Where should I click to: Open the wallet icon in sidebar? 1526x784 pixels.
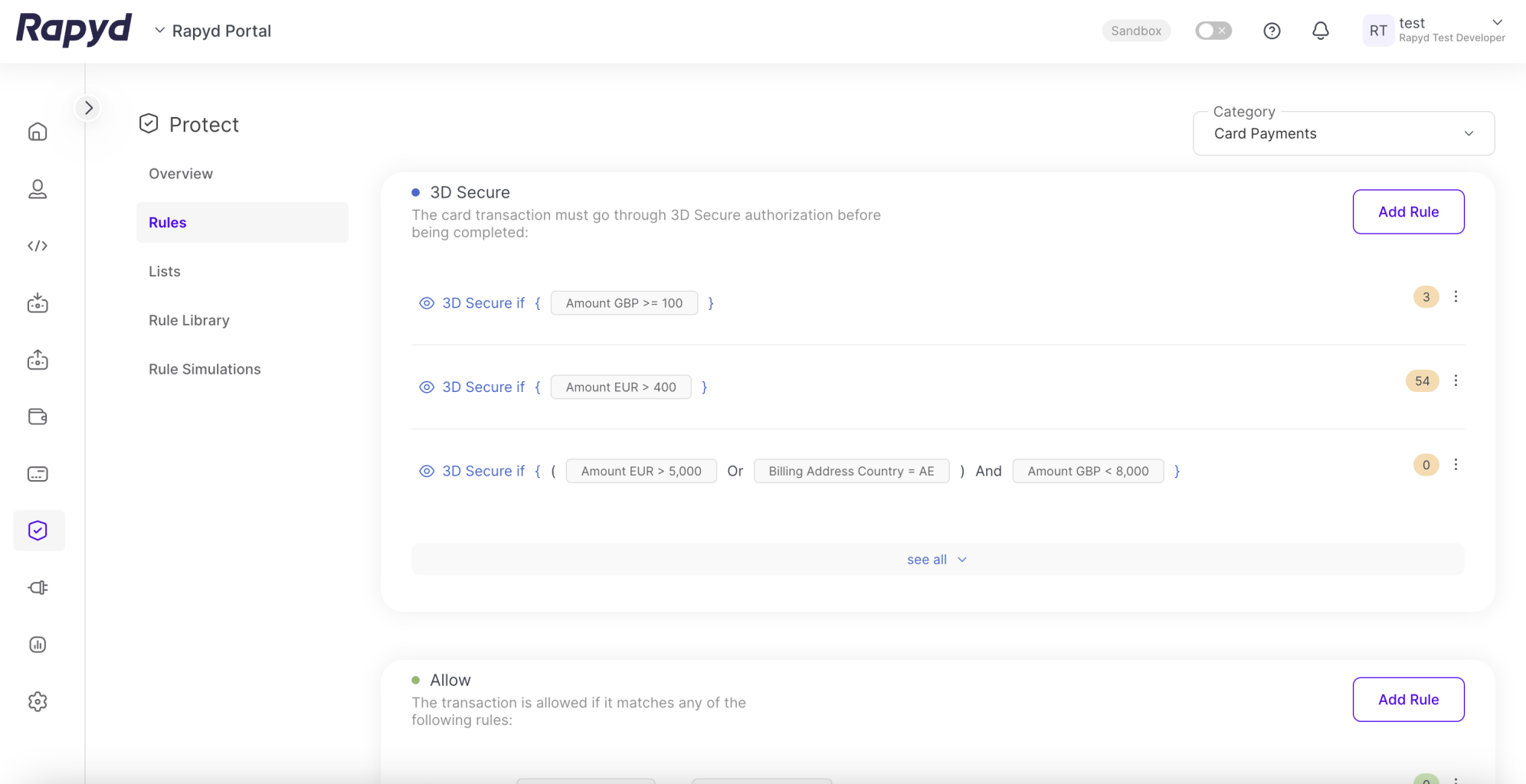(x=38, y=416)
